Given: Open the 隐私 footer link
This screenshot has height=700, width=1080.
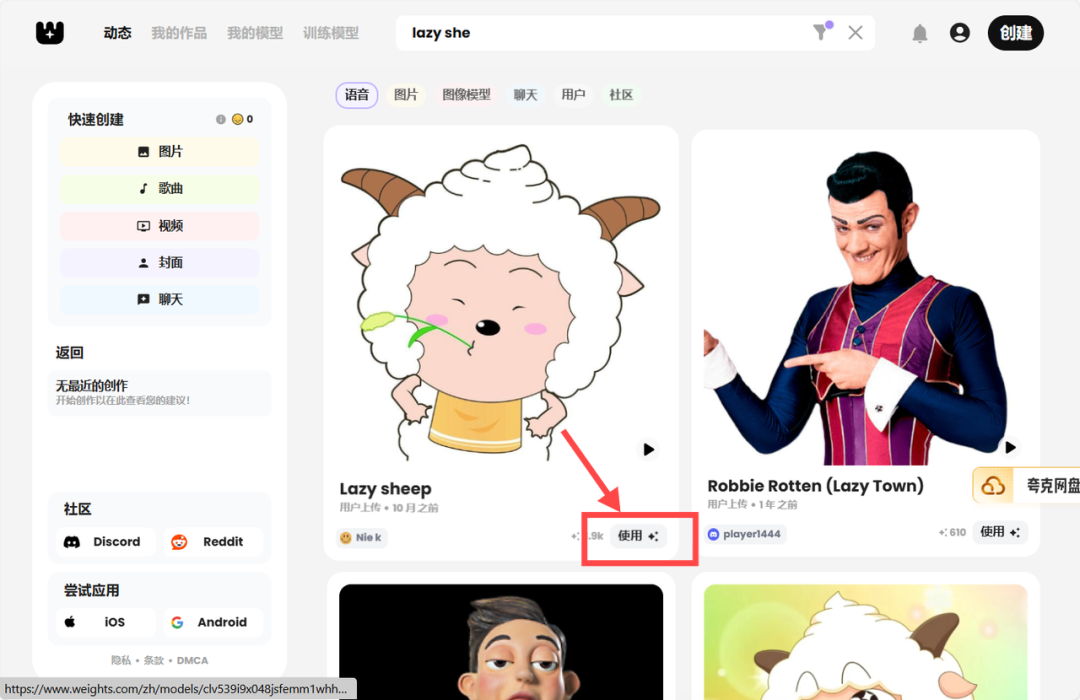Looking at the screenshot, I should 121,660.
